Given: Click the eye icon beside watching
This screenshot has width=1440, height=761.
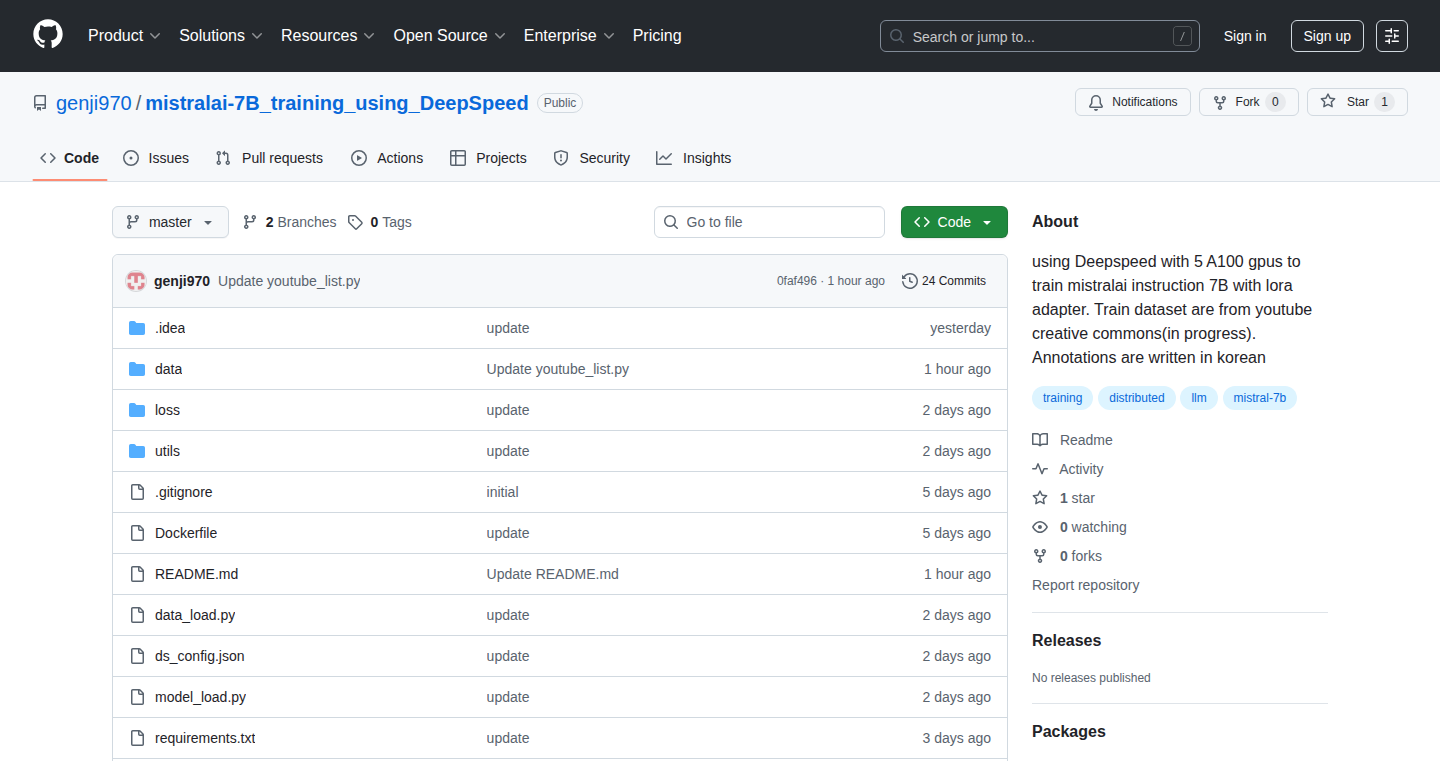Looking at the screenshot, I should [1040, 527].
